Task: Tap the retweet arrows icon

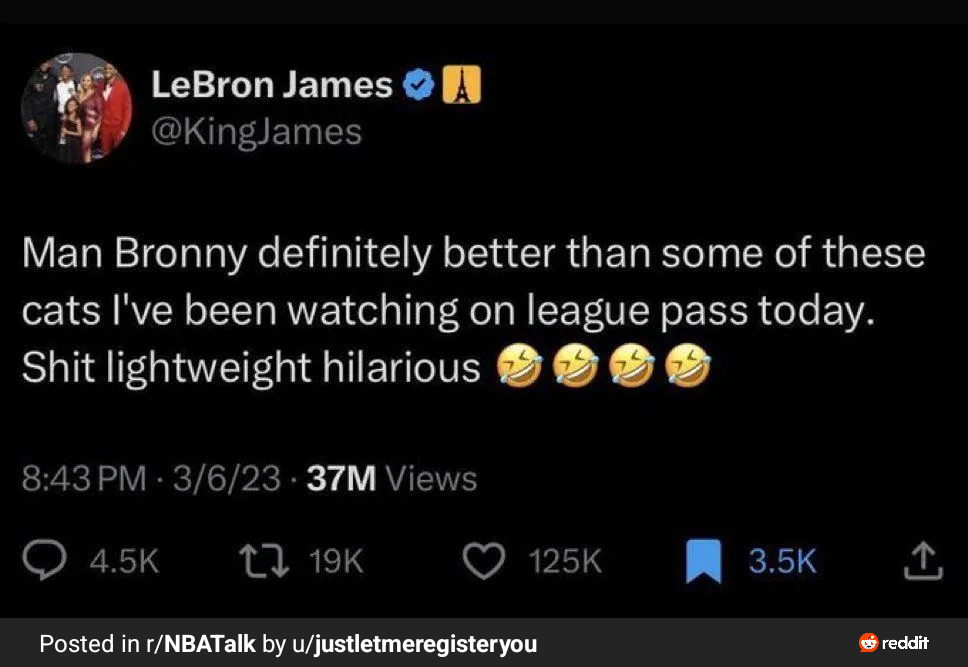Action: click(264, 560)
